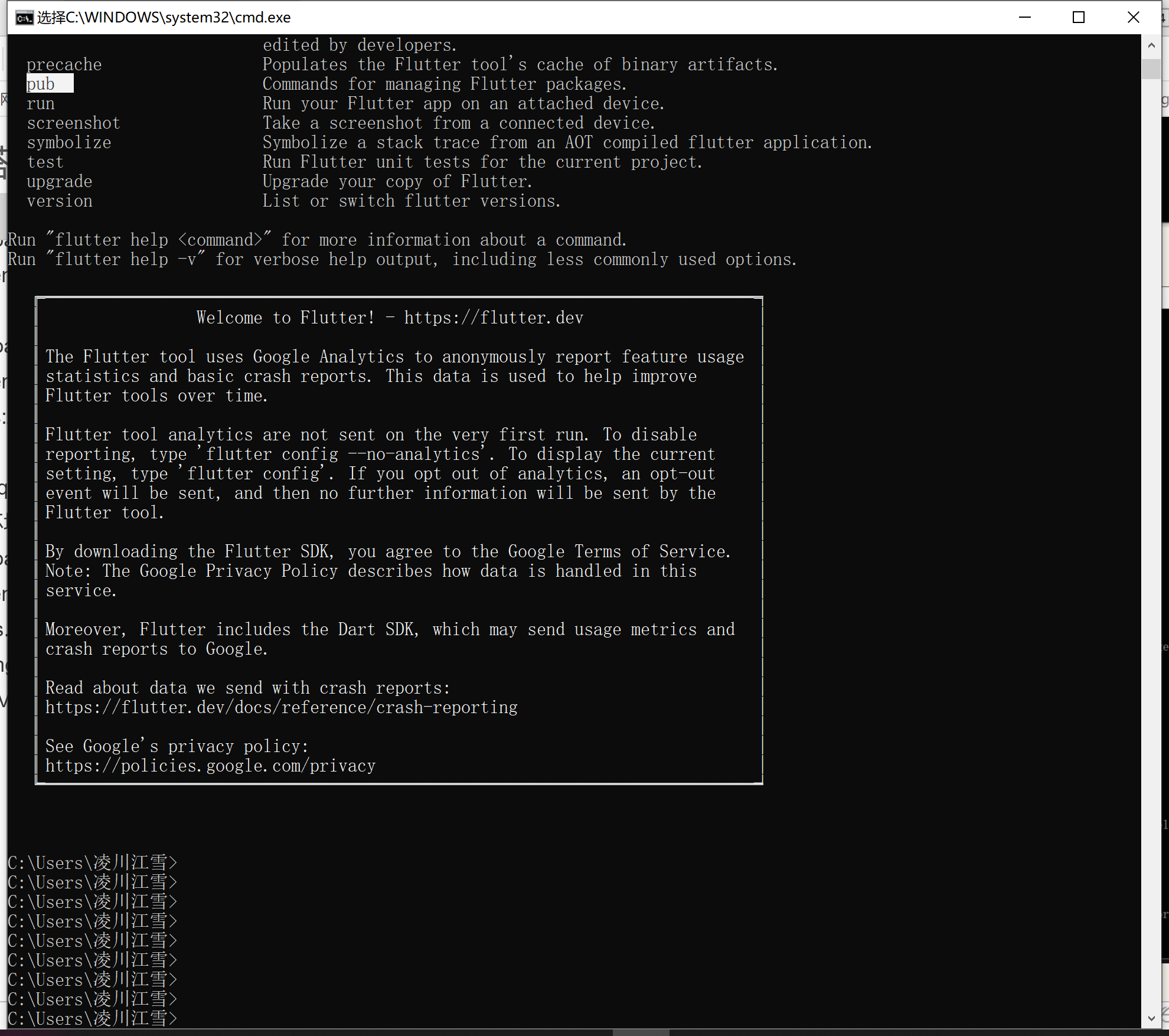Click 'Commands for managing Flutter packages.' text
The image size is (1169, 1036).
(445, 84)
